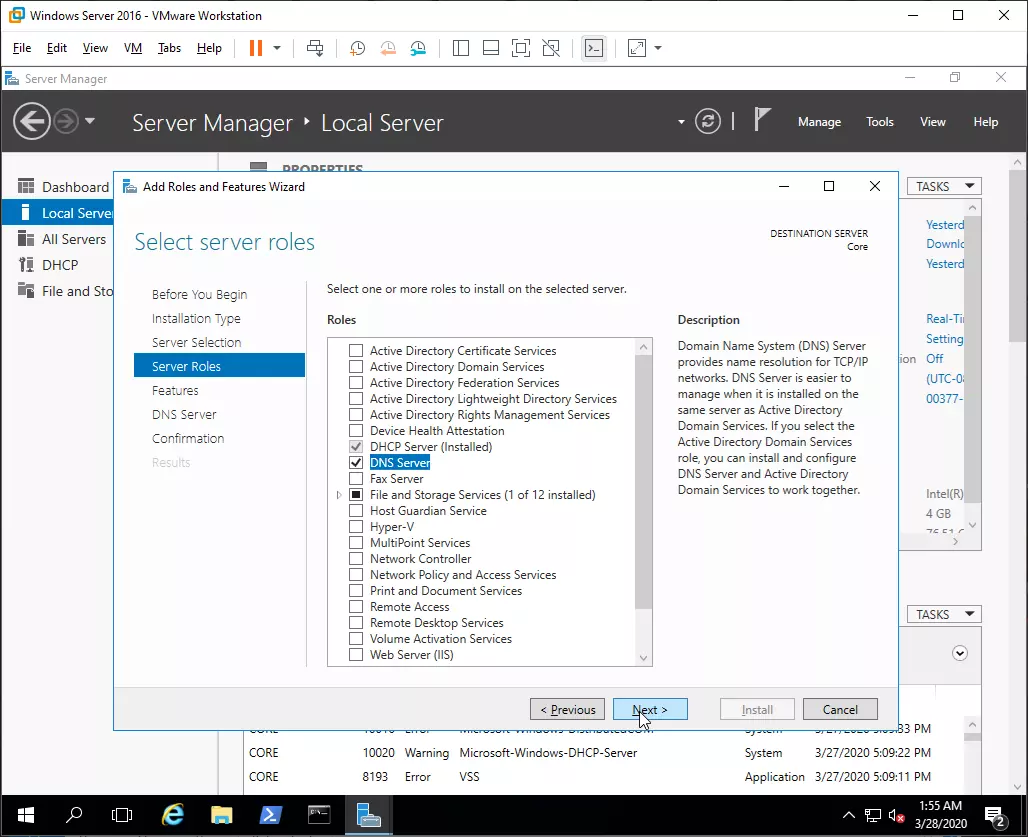This screenshot has height=837, width=1028.
Task: Open the Windows Start menu
Action: coord(26,815)
